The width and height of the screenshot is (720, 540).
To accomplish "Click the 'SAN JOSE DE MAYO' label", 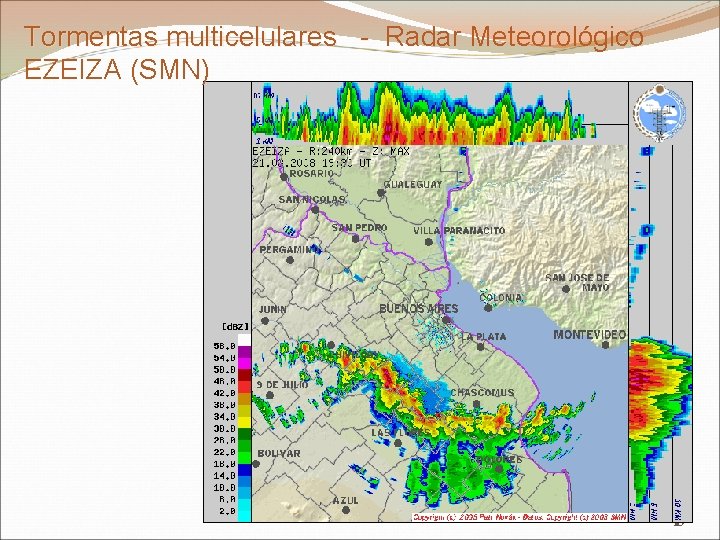I will (578, 282).
